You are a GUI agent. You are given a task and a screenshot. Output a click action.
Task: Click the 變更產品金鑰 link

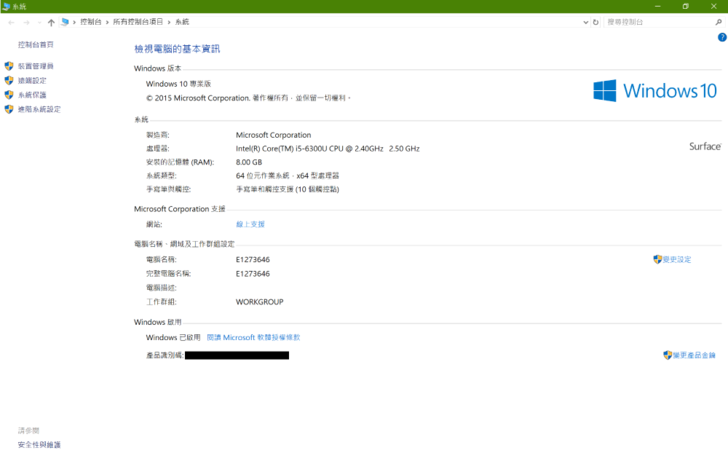[694, 356]
